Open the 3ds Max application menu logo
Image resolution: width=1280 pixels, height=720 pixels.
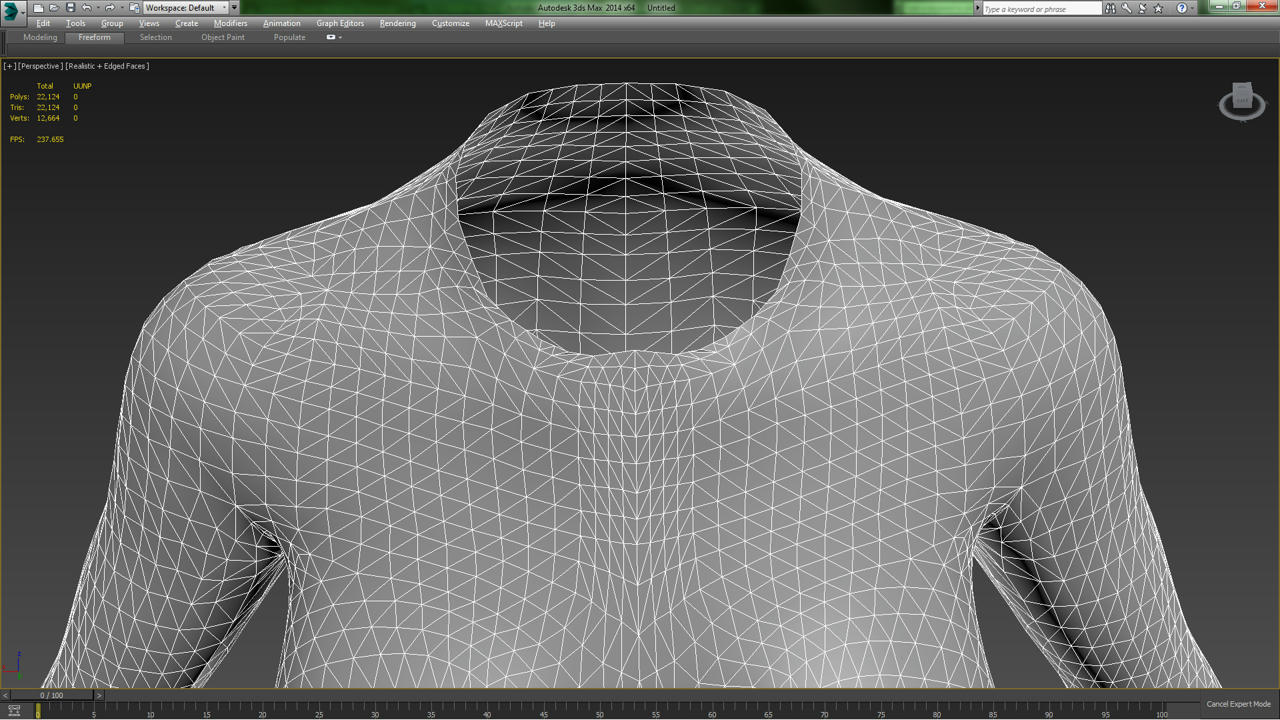click(12, 11)
